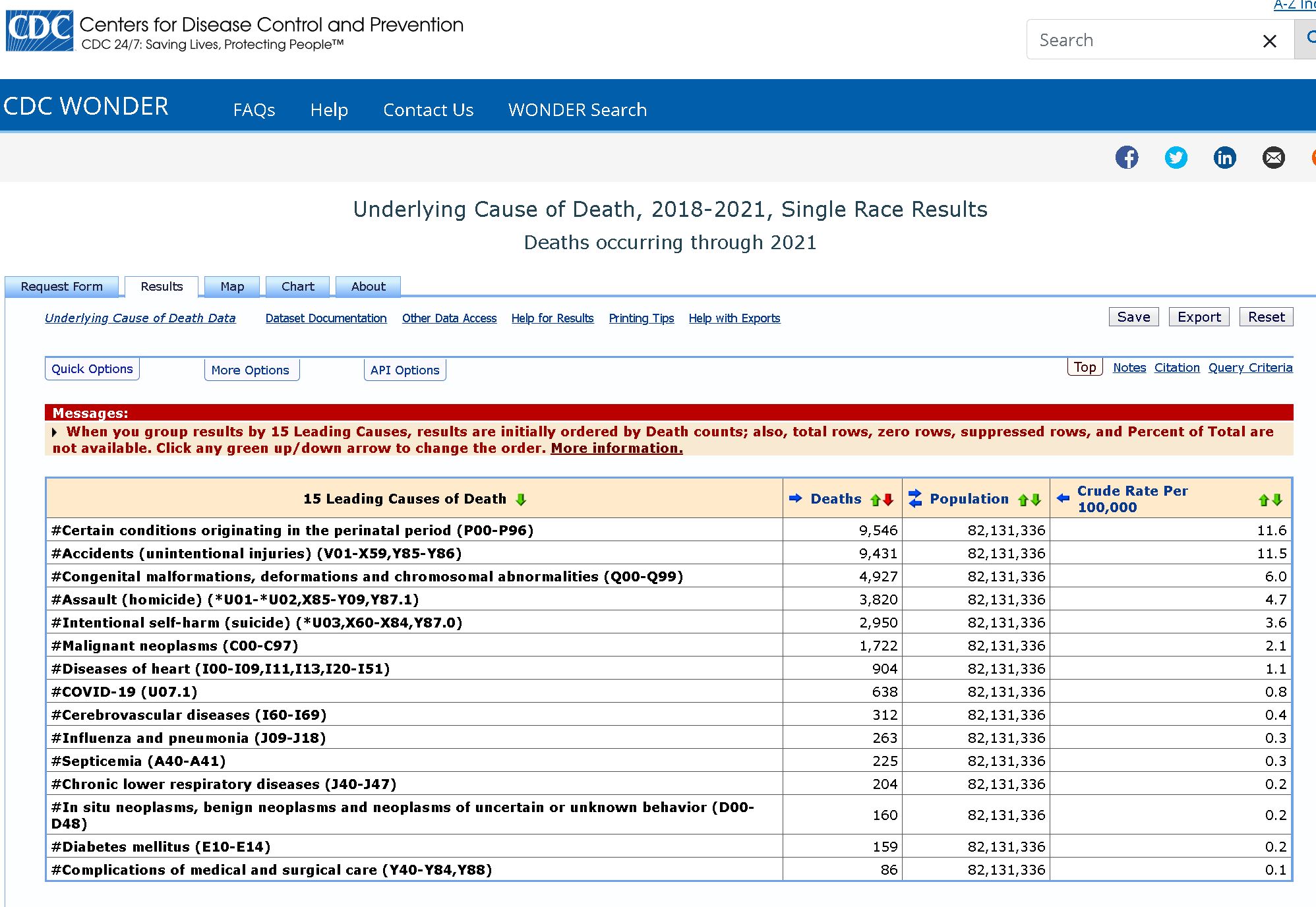
Task: Go to CDC WONDER home title
Action: (x=86, y=106)
